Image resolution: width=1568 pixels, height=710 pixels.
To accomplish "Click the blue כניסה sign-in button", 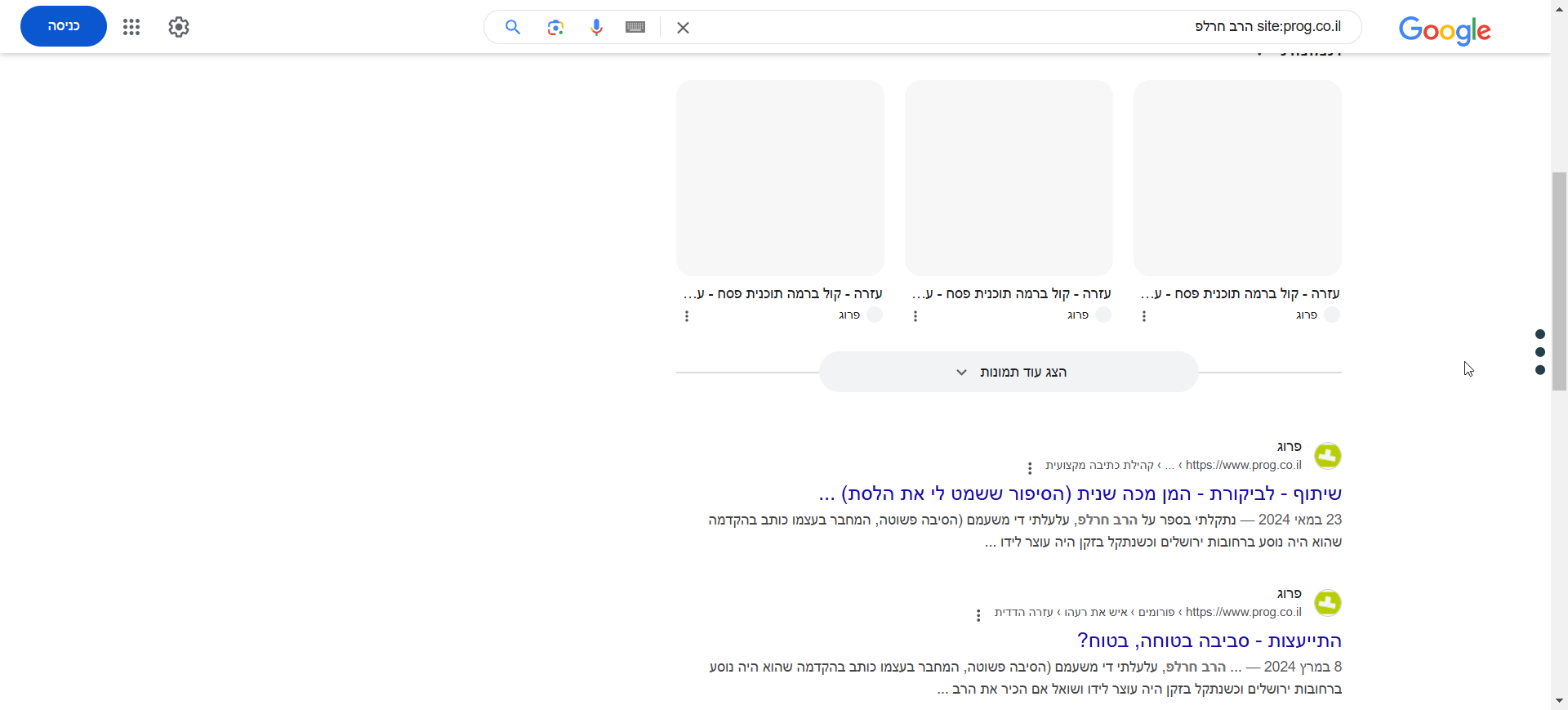I will pos(64,26).
